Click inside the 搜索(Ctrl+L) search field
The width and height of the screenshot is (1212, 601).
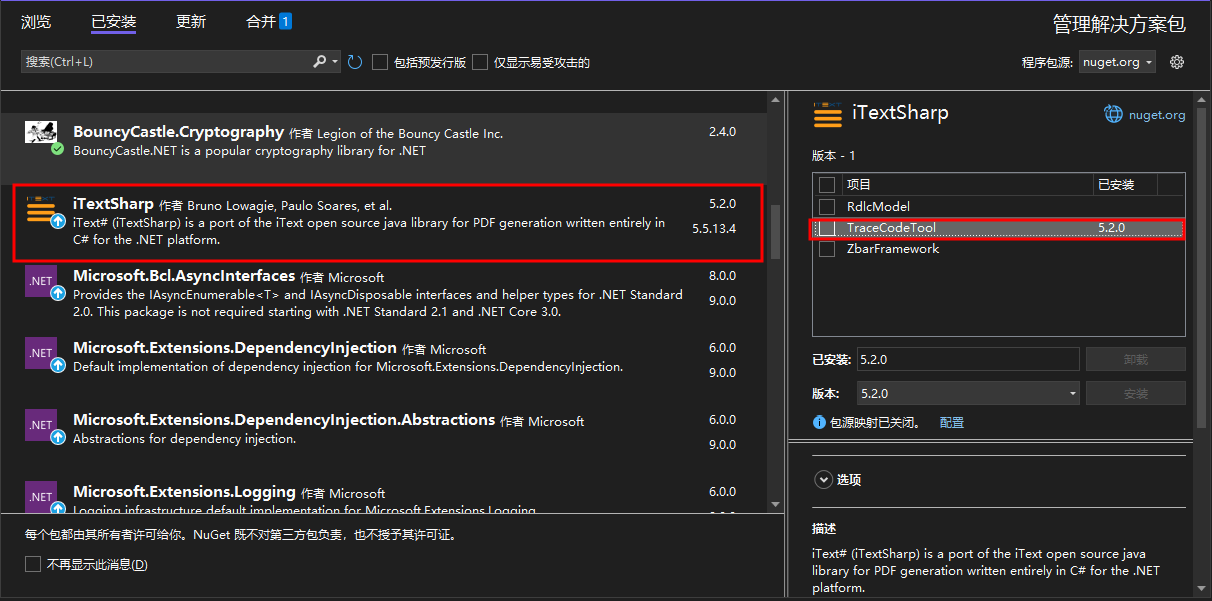coord(160,61)
